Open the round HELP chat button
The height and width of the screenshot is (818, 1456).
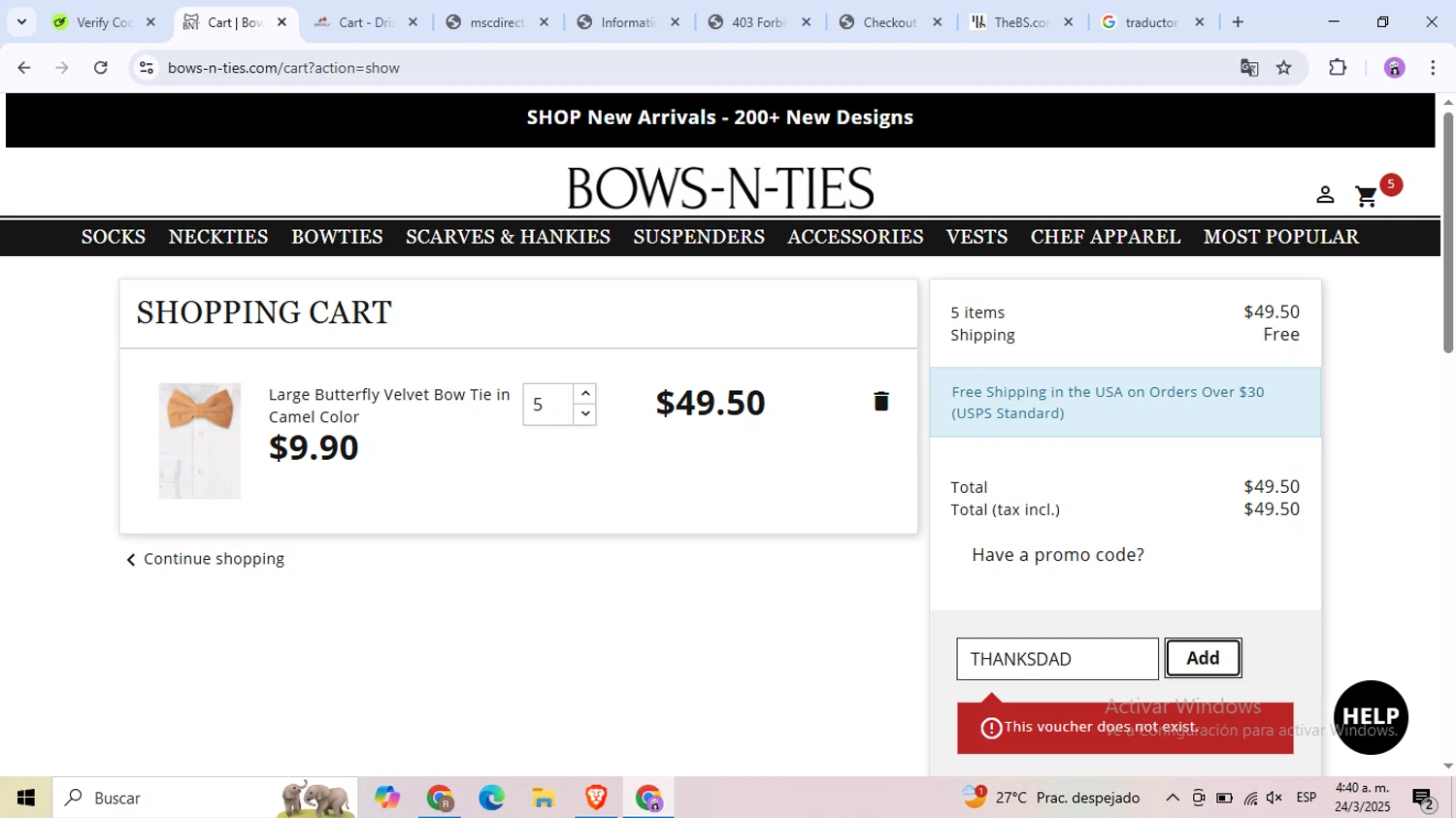click(1371, 717)
